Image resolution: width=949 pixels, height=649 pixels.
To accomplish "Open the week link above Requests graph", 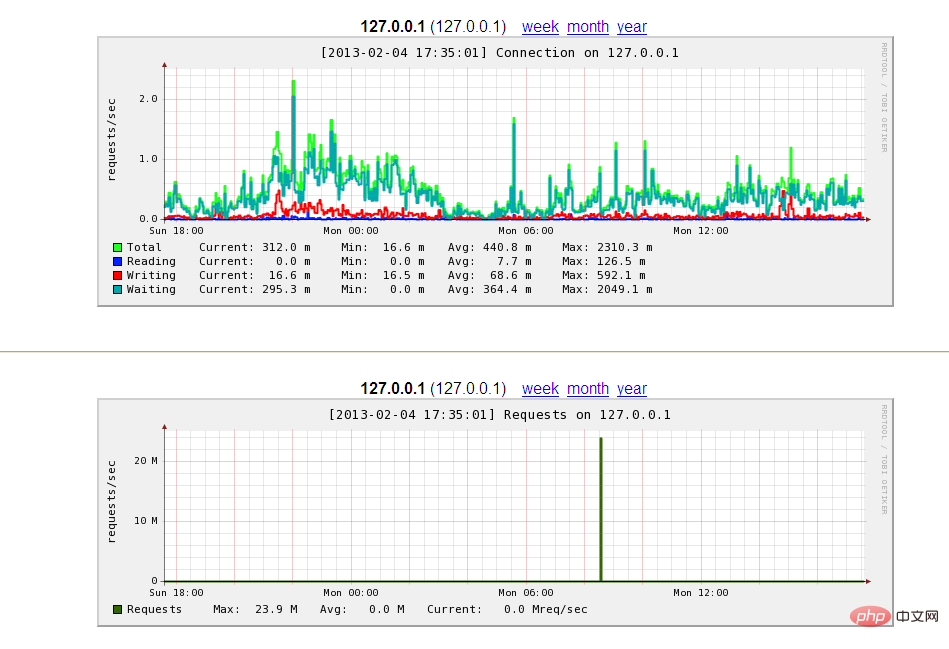I will click(540, 389).
